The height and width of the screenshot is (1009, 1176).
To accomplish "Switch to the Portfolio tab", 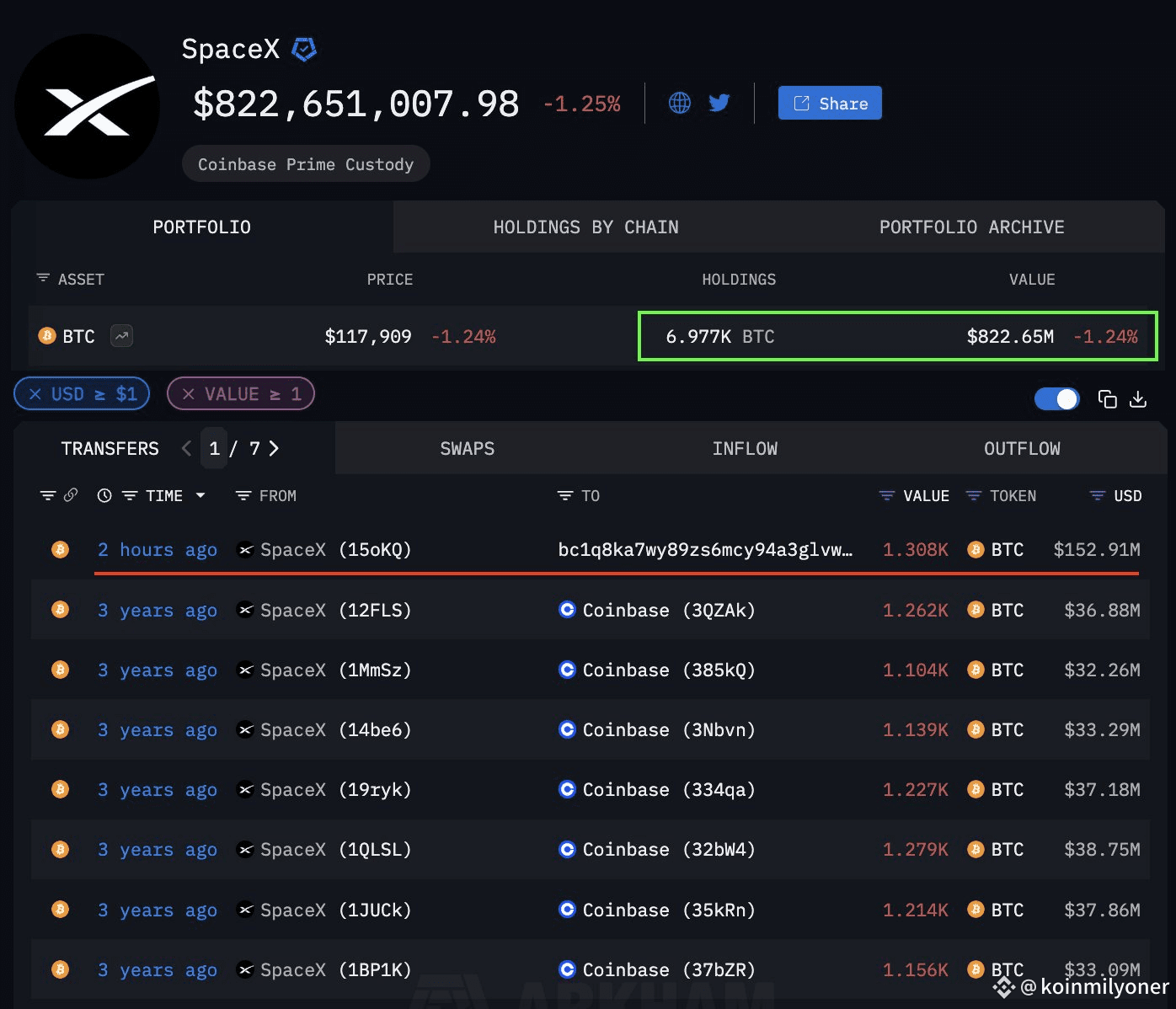I will click(x=202, y=227).
